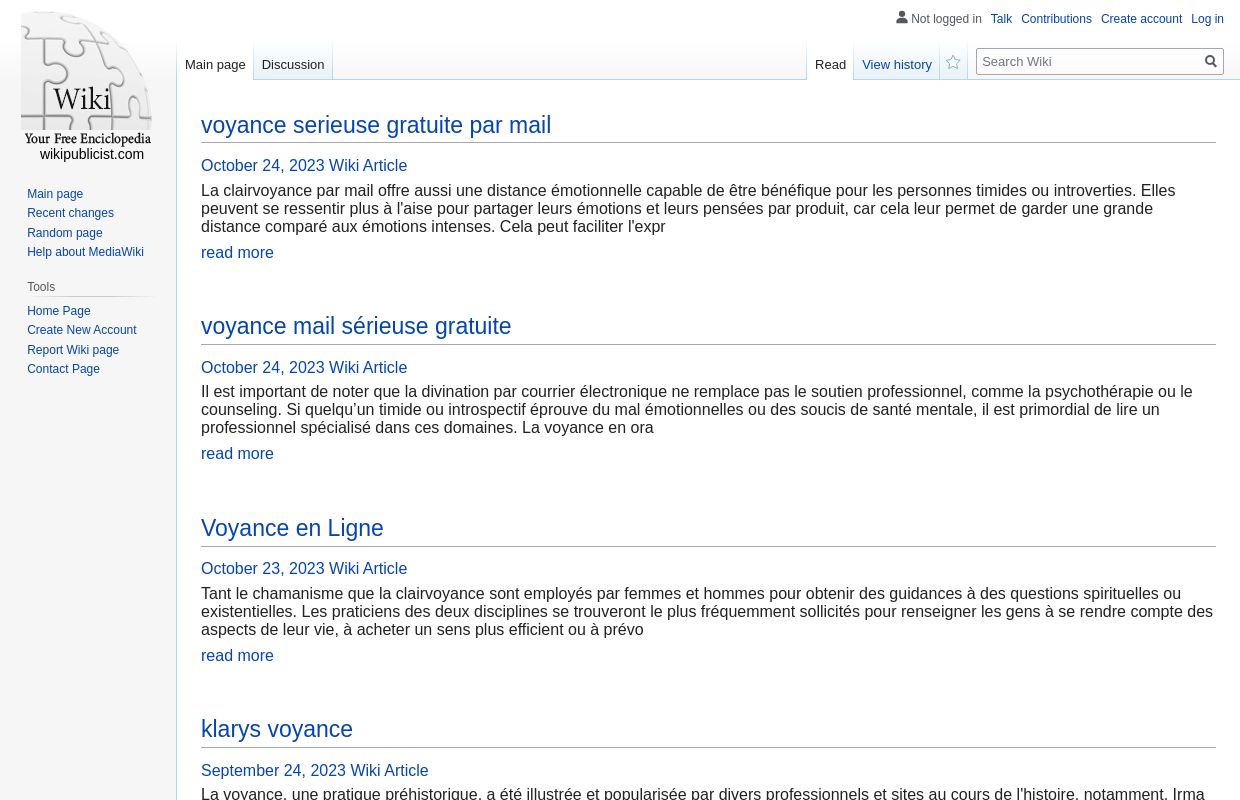Switch to the Discussion tab
Screen dimensions: 1240x800
tap(292, 64)
